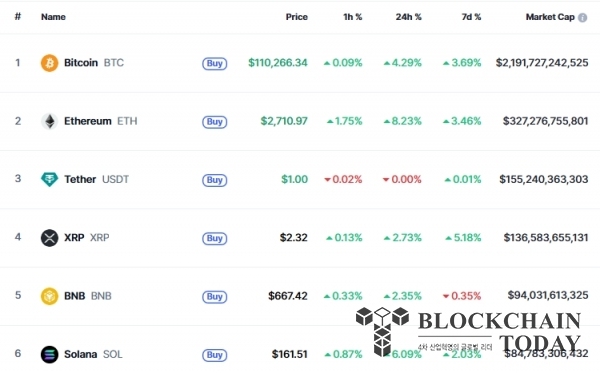Image resolution: width=600 pixels, height=373 pixels.
Task: Click the Bitcoin coin logo icon
Action: (x=49, y=63)
